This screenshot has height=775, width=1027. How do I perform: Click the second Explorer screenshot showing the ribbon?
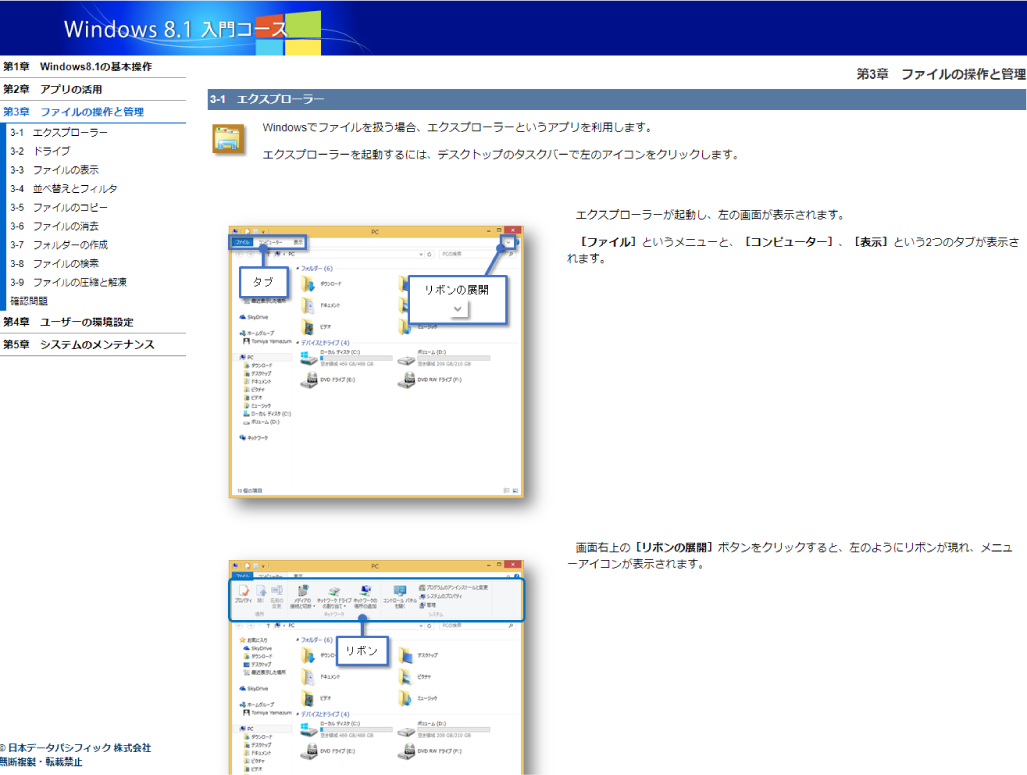point(376,668)
